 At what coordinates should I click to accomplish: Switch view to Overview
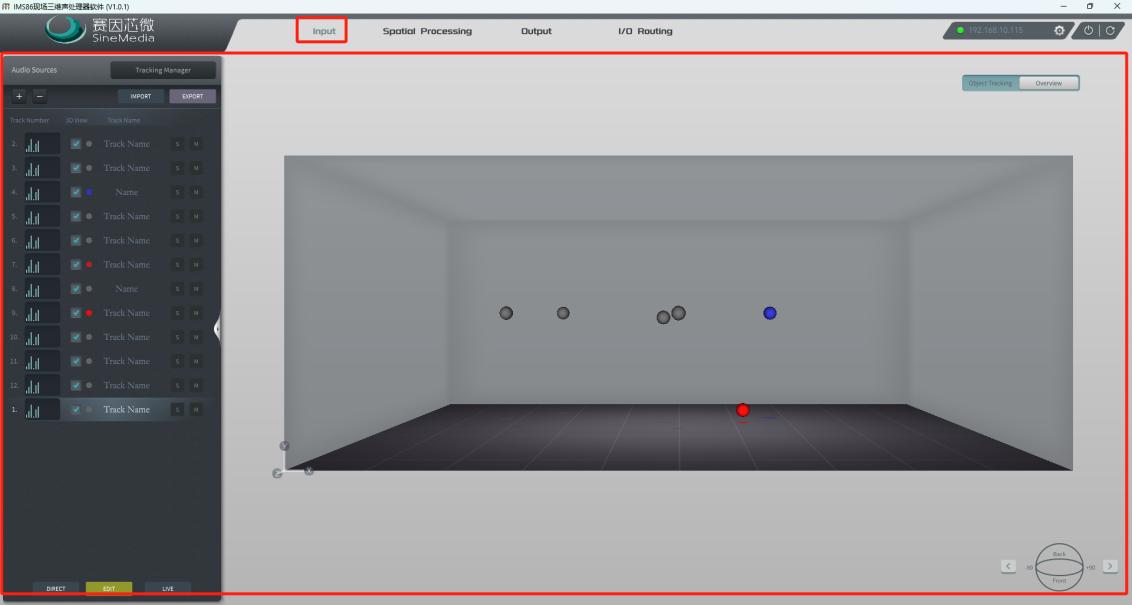[x=1049, y=83]
